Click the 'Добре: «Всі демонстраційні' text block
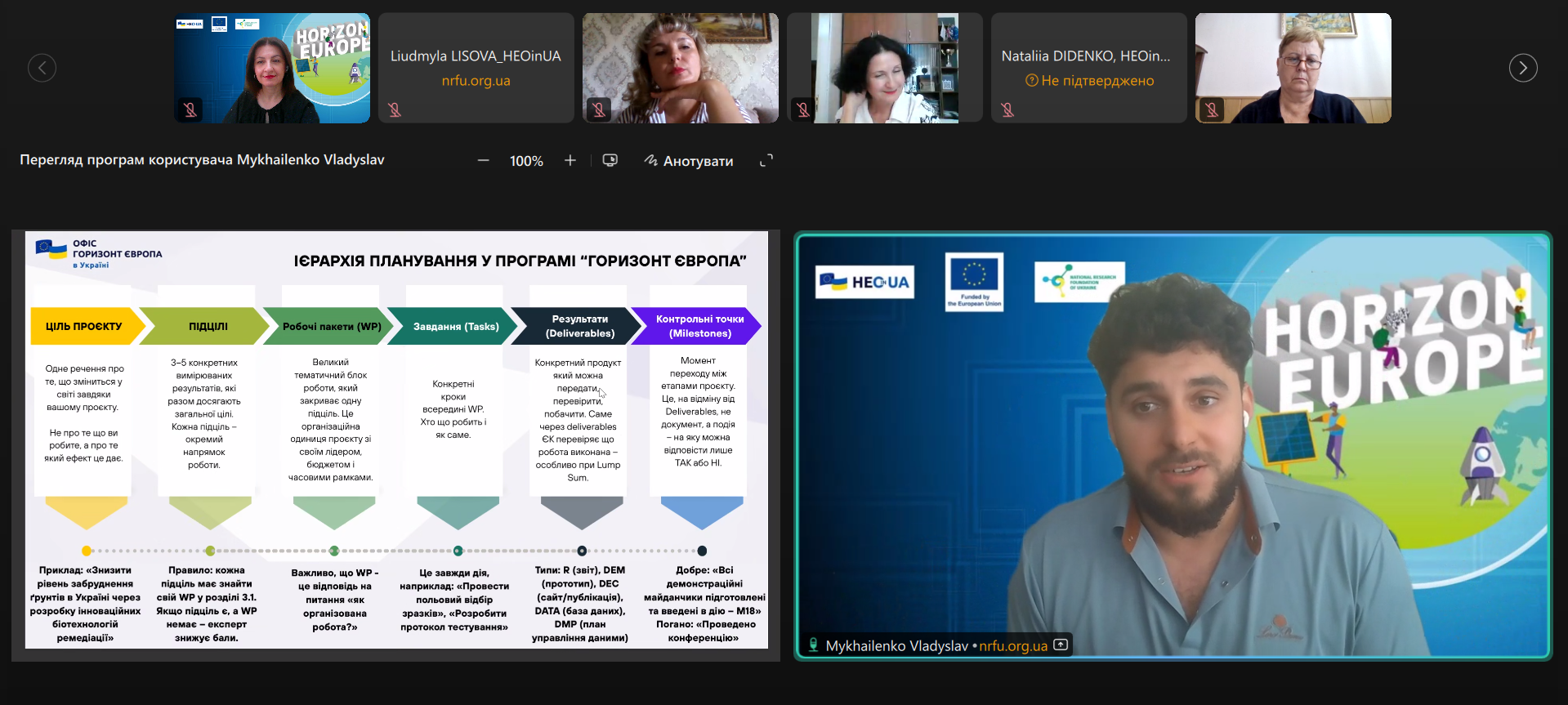Viewport: 1568px width, 705px height. click(x=704, y=604)
